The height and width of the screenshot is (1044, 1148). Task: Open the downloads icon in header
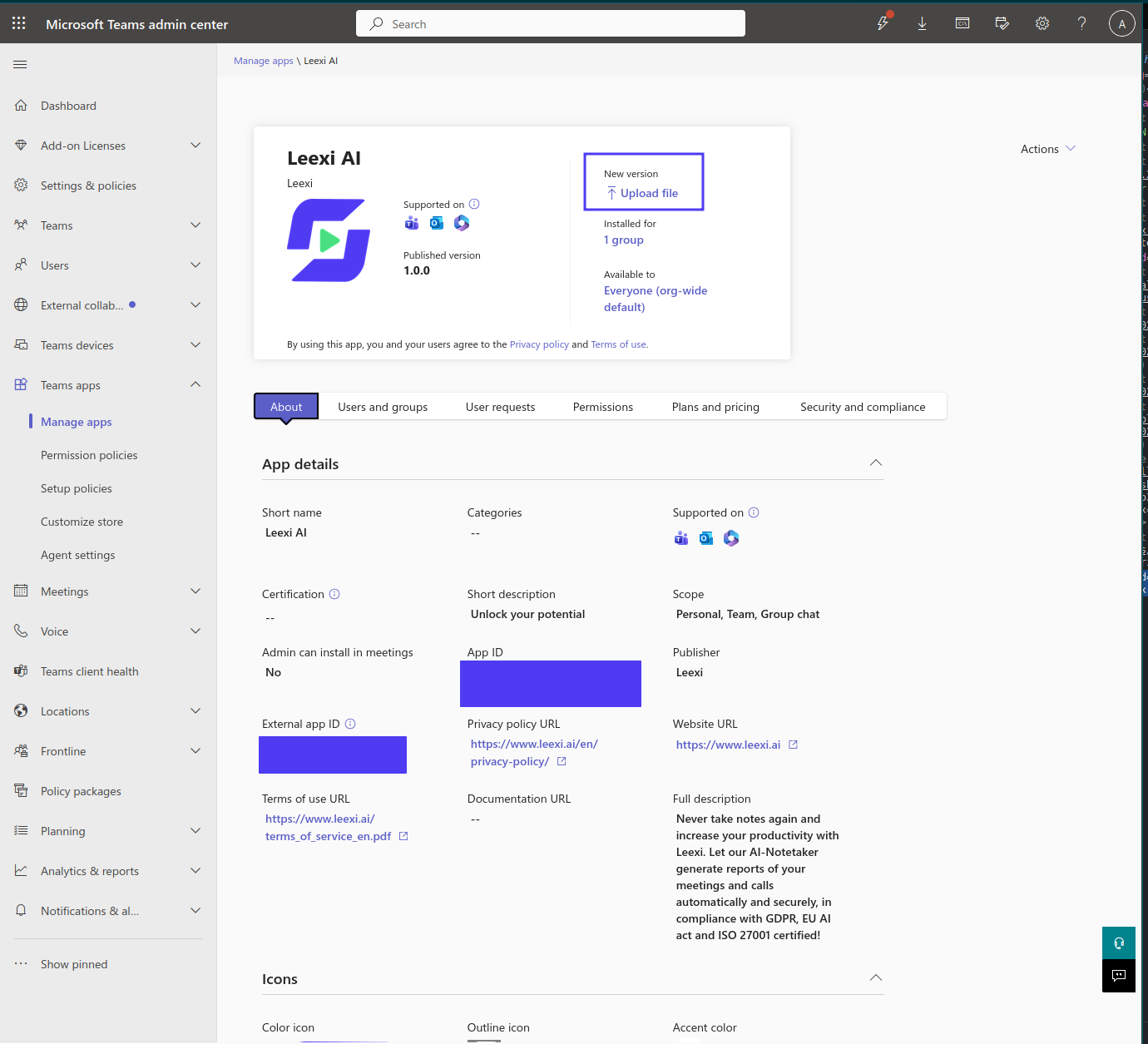[x=922, y=23]
